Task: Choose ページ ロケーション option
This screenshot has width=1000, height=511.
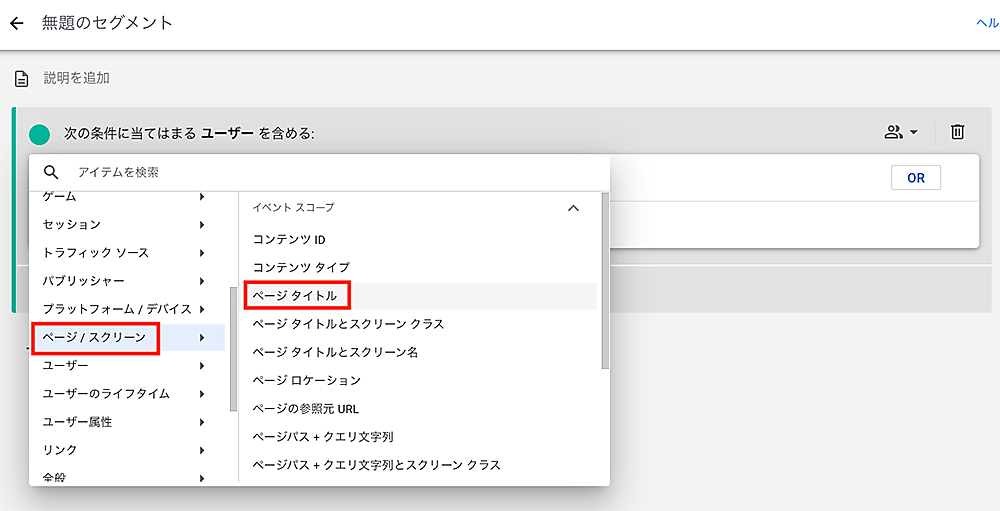Action: tap(306, 381)
